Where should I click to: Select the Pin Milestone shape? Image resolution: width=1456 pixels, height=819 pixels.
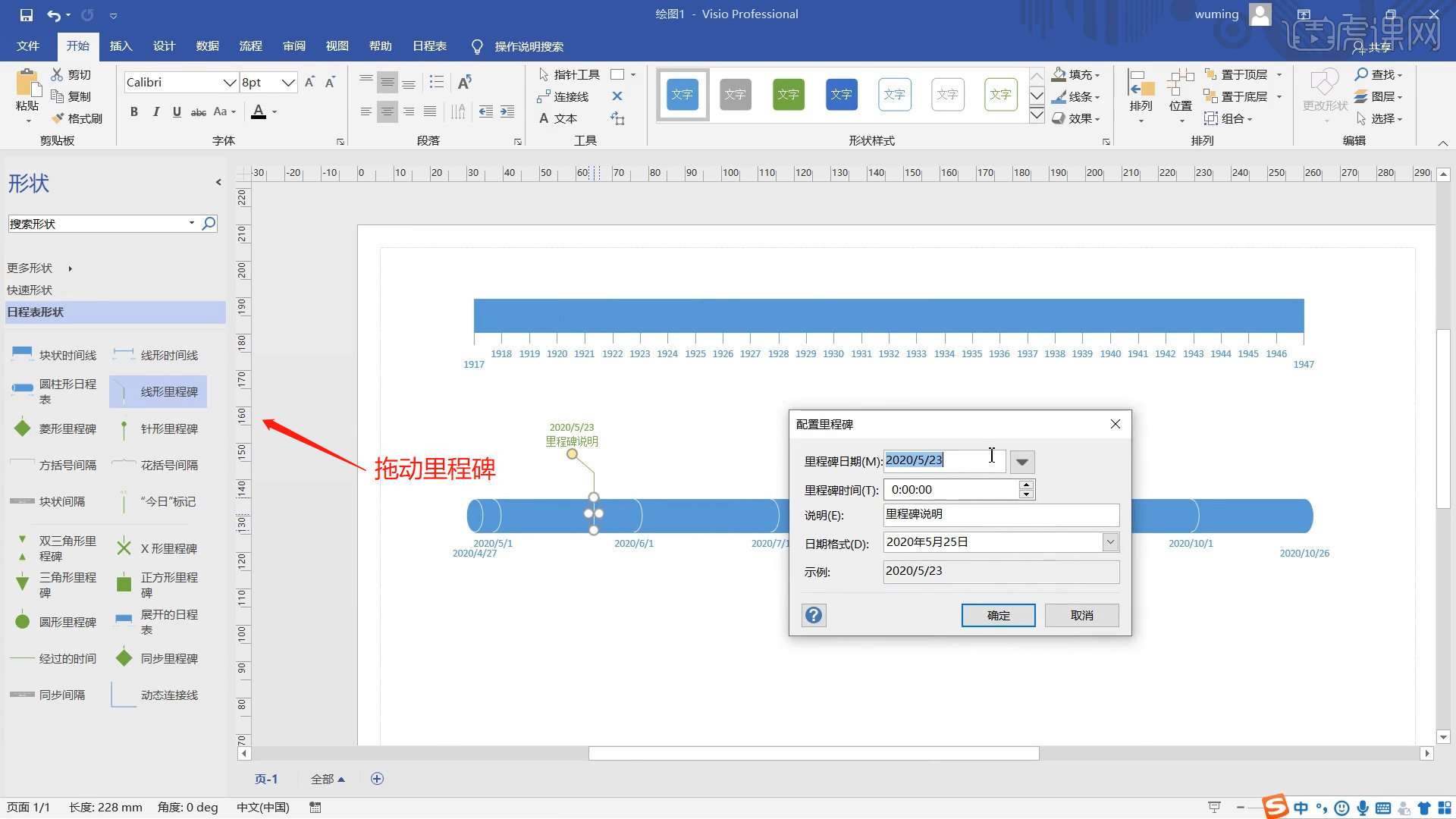pos(158,428)
